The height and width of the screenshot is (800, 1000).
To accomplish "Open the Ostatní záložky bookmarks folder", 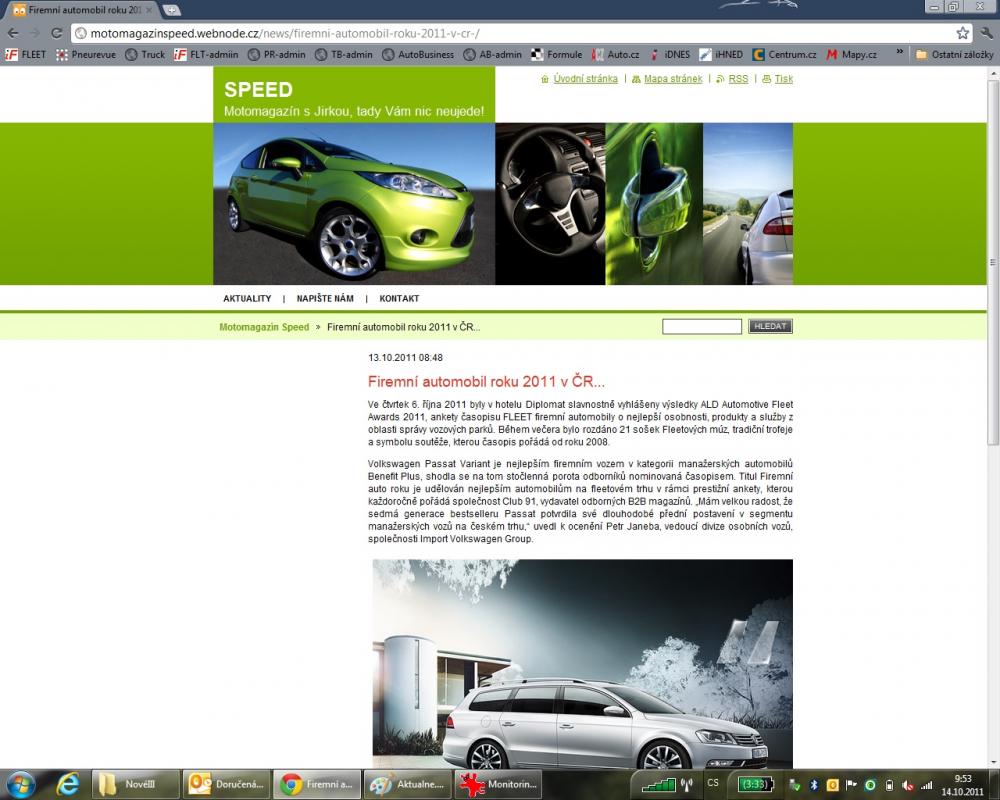I will [x=954, y=55].
